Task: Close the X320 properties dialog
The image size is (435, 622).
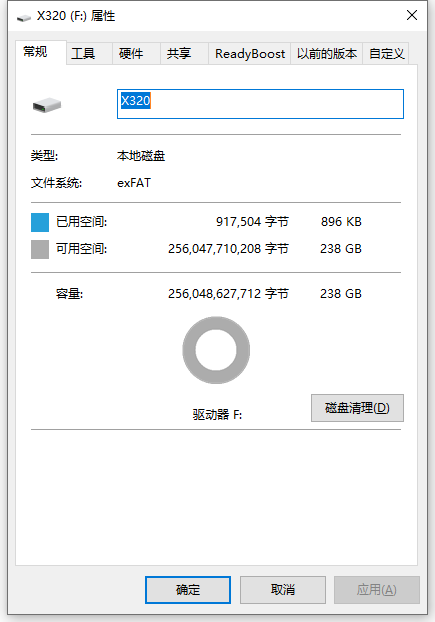Action: tap(412, 15)
